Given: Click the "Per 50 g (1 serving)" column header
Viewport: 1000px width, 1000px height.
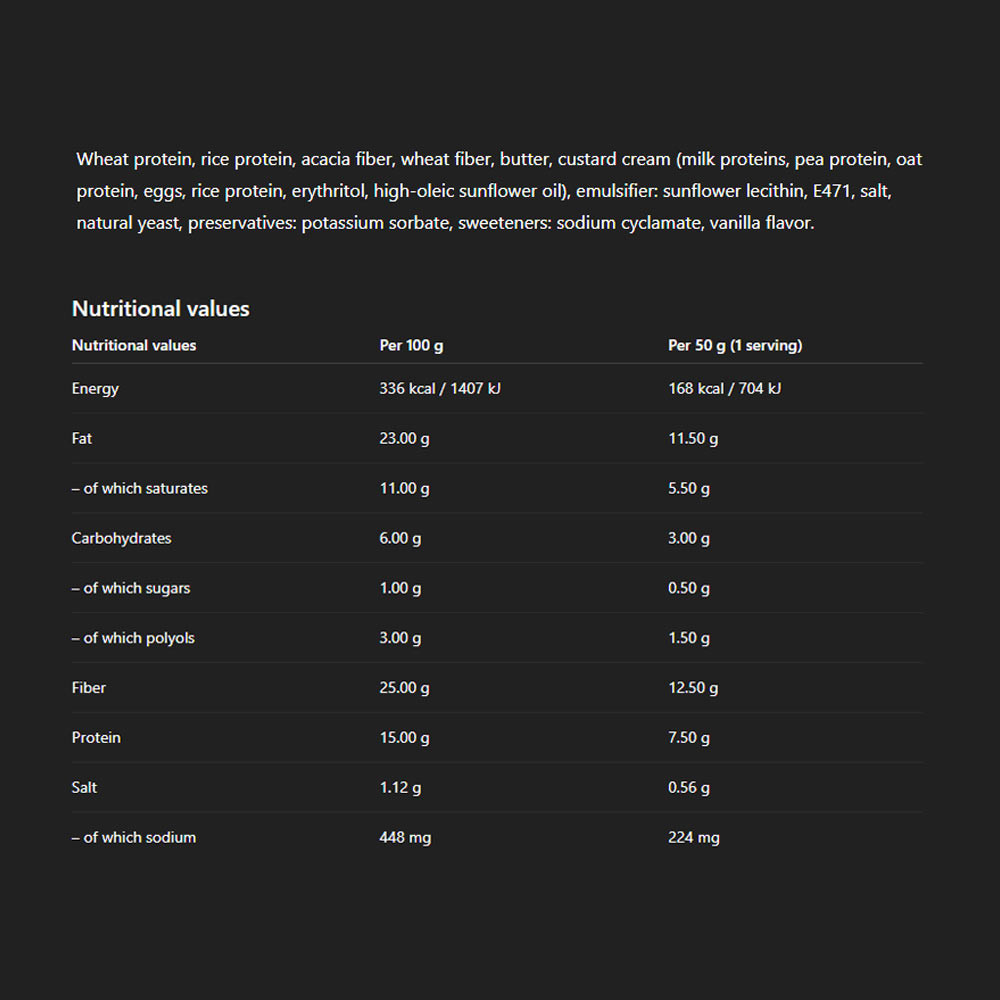Looking at the screenshot, I should (x=735, y=346).
